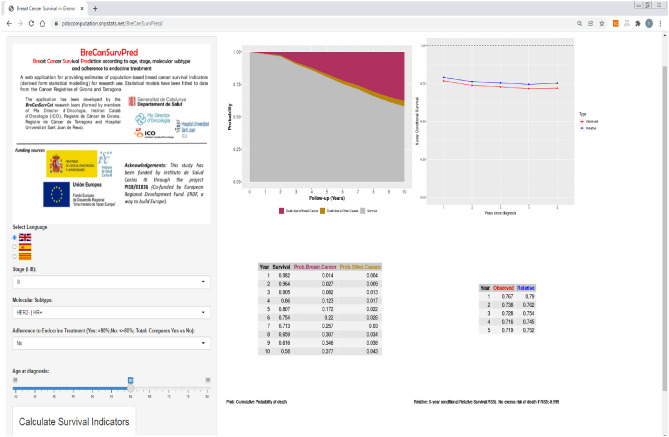Click the page vertical scrollbar

[665, 230]
